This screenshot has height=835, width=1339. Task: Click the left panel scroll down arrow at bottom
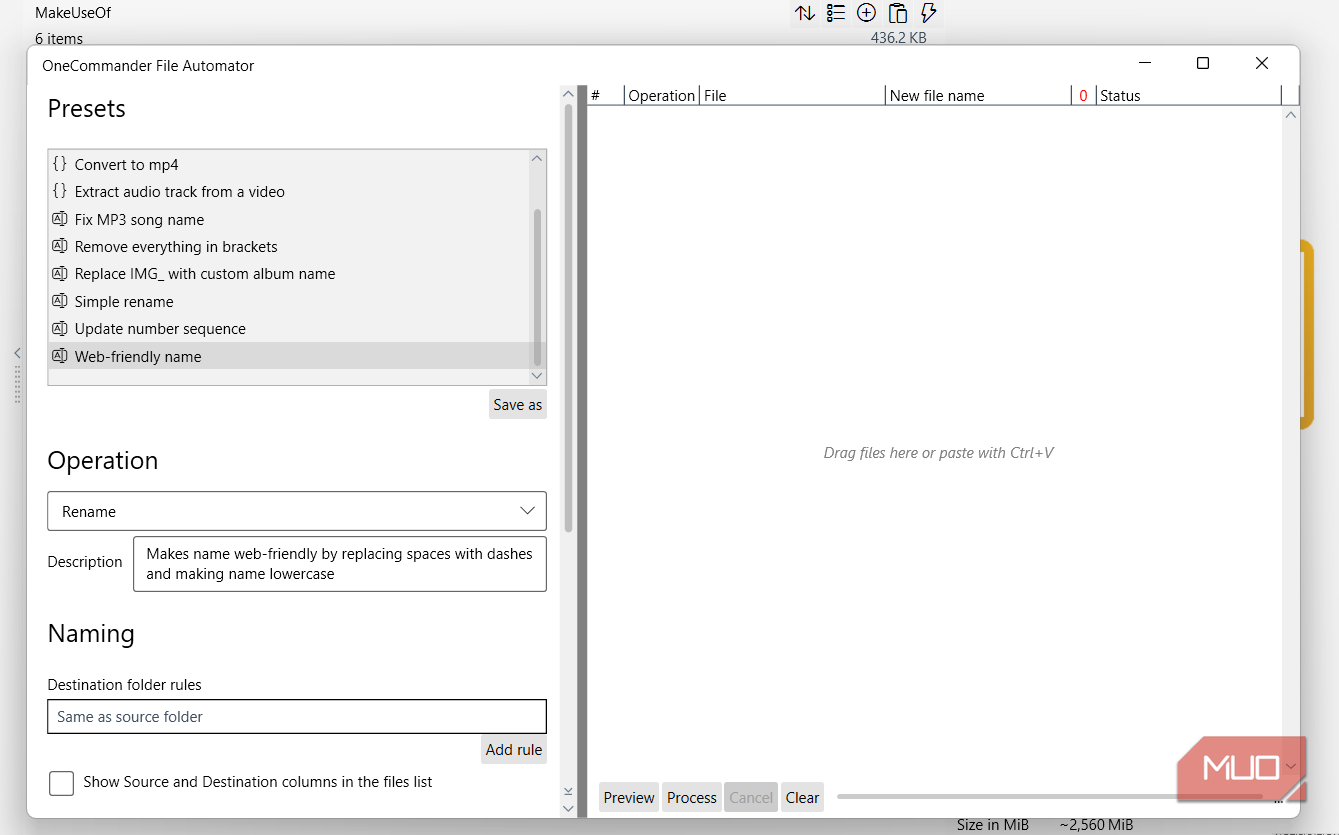point(568,808)
